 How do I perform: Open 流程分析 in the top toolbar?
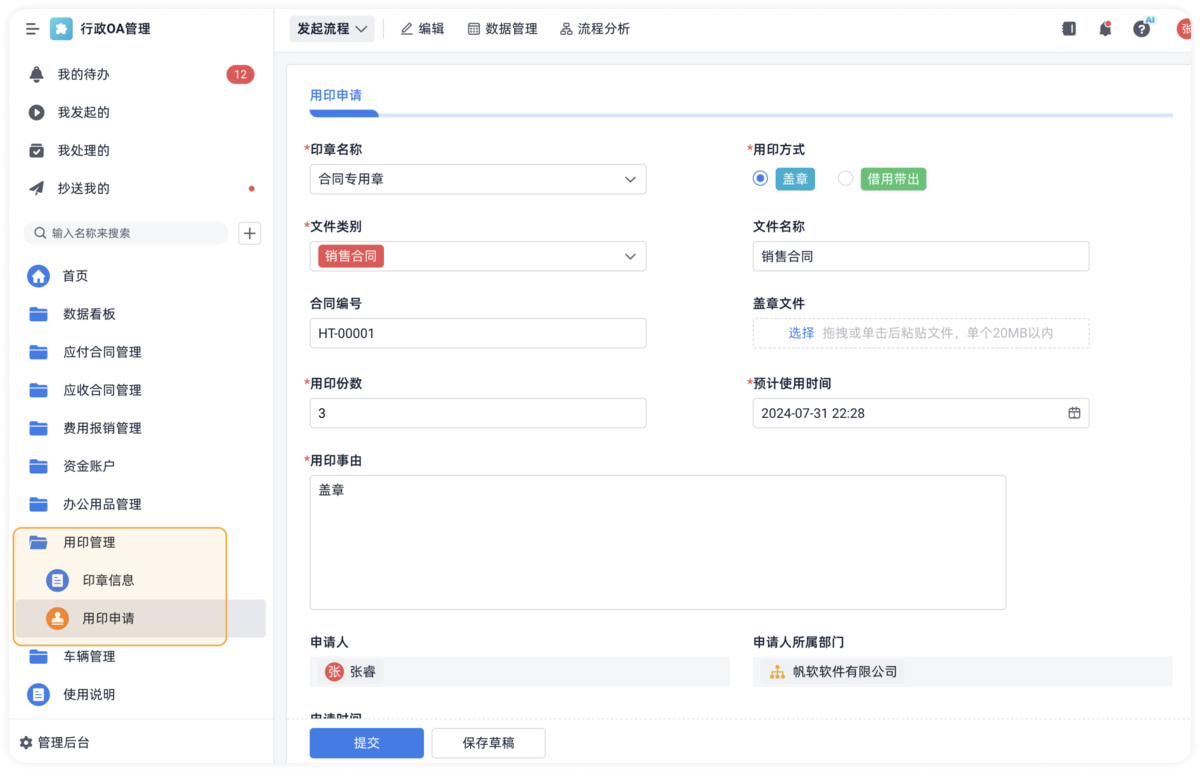(x=595, y=29)
